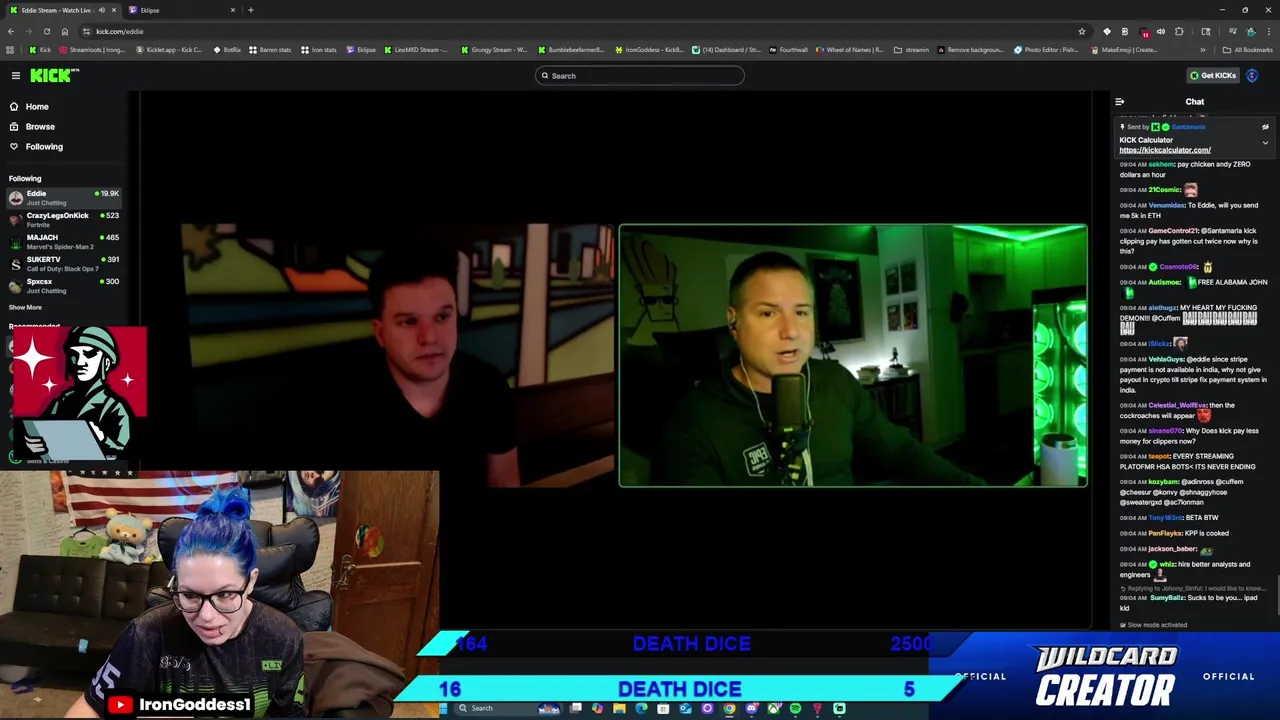This screenshot has height=720, width=1280.
Task: Open Xbox app from taskbar
Action: [773, 708]
